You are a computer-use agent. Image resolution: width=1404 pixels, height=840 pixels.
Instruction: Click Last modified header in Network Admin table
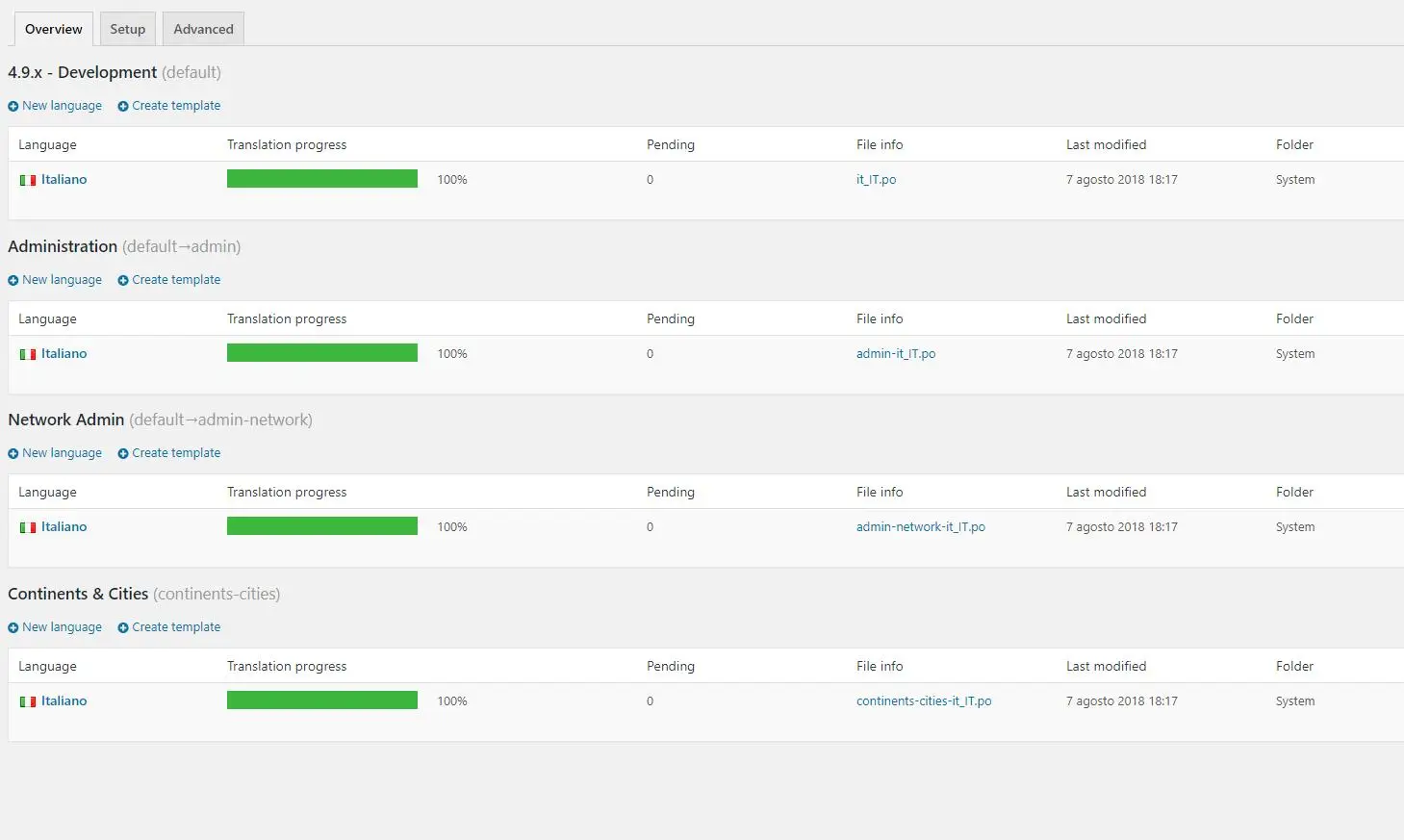point(1106,492)
